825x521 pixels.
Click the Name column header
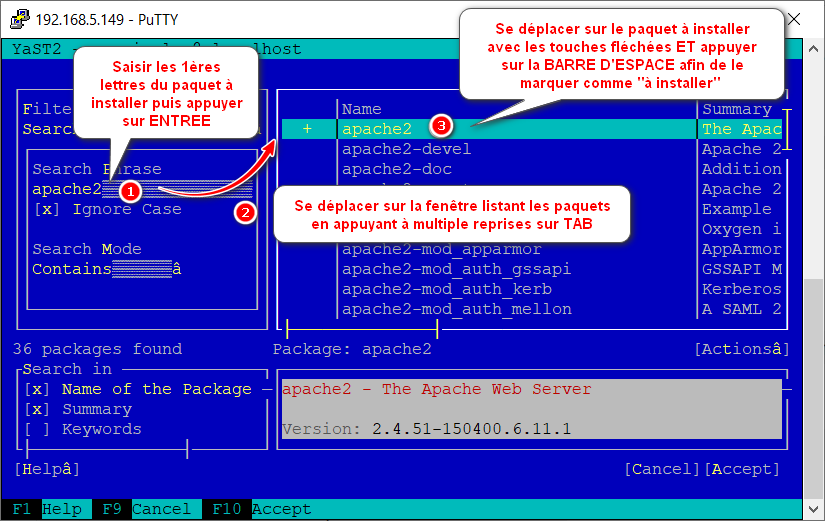[x=361, y=109]
